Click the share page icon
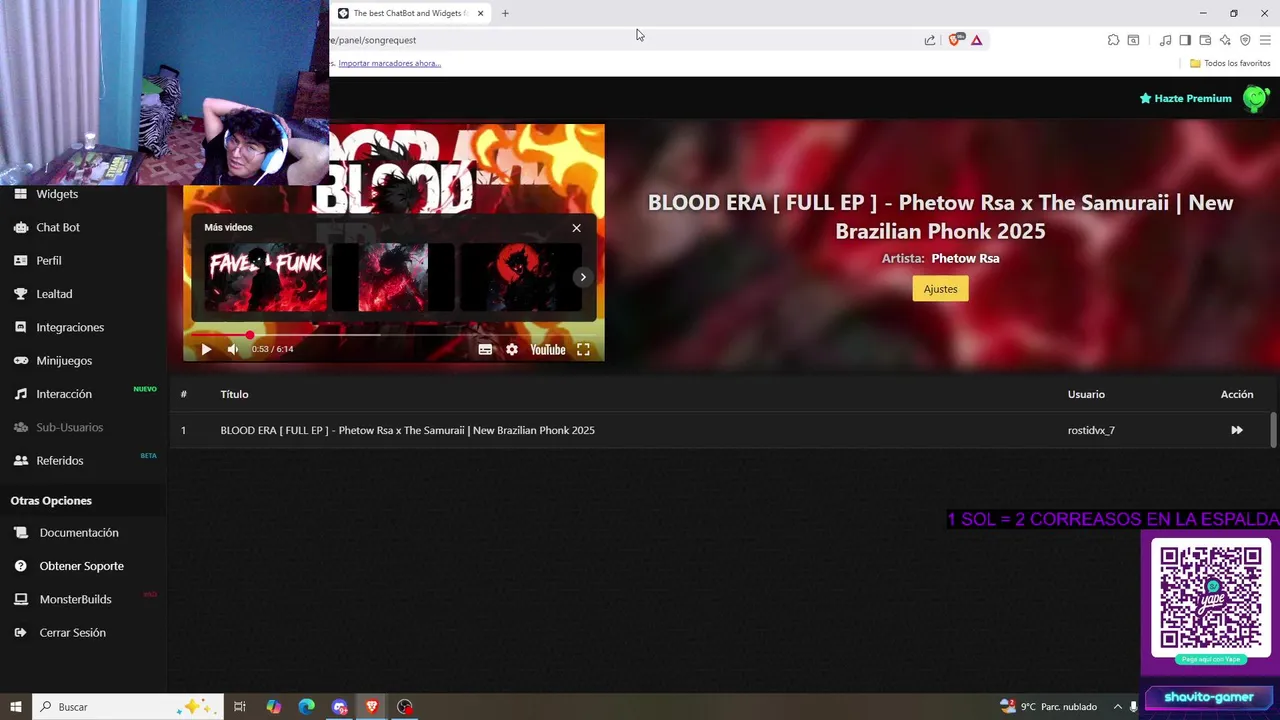The image size is (1280, 720). (930, 40)
